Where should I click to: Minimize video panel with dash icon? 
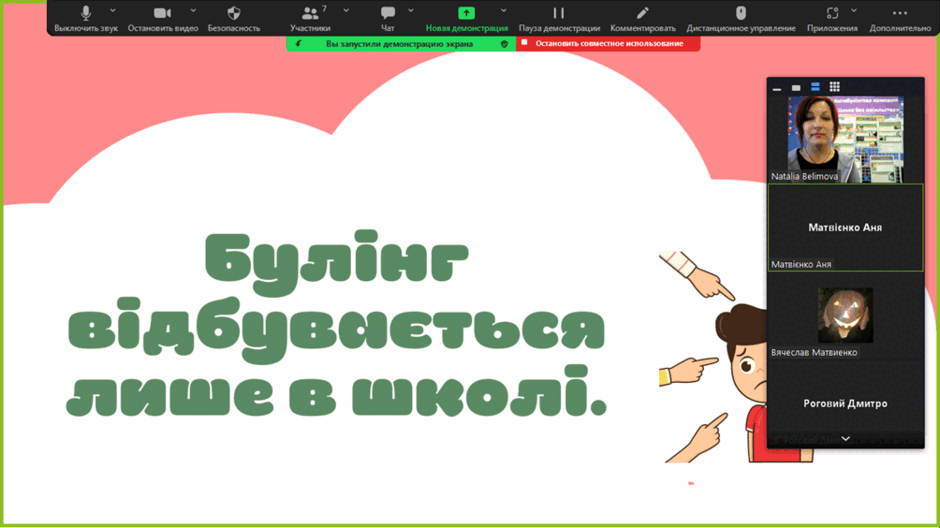click(777, 88)
